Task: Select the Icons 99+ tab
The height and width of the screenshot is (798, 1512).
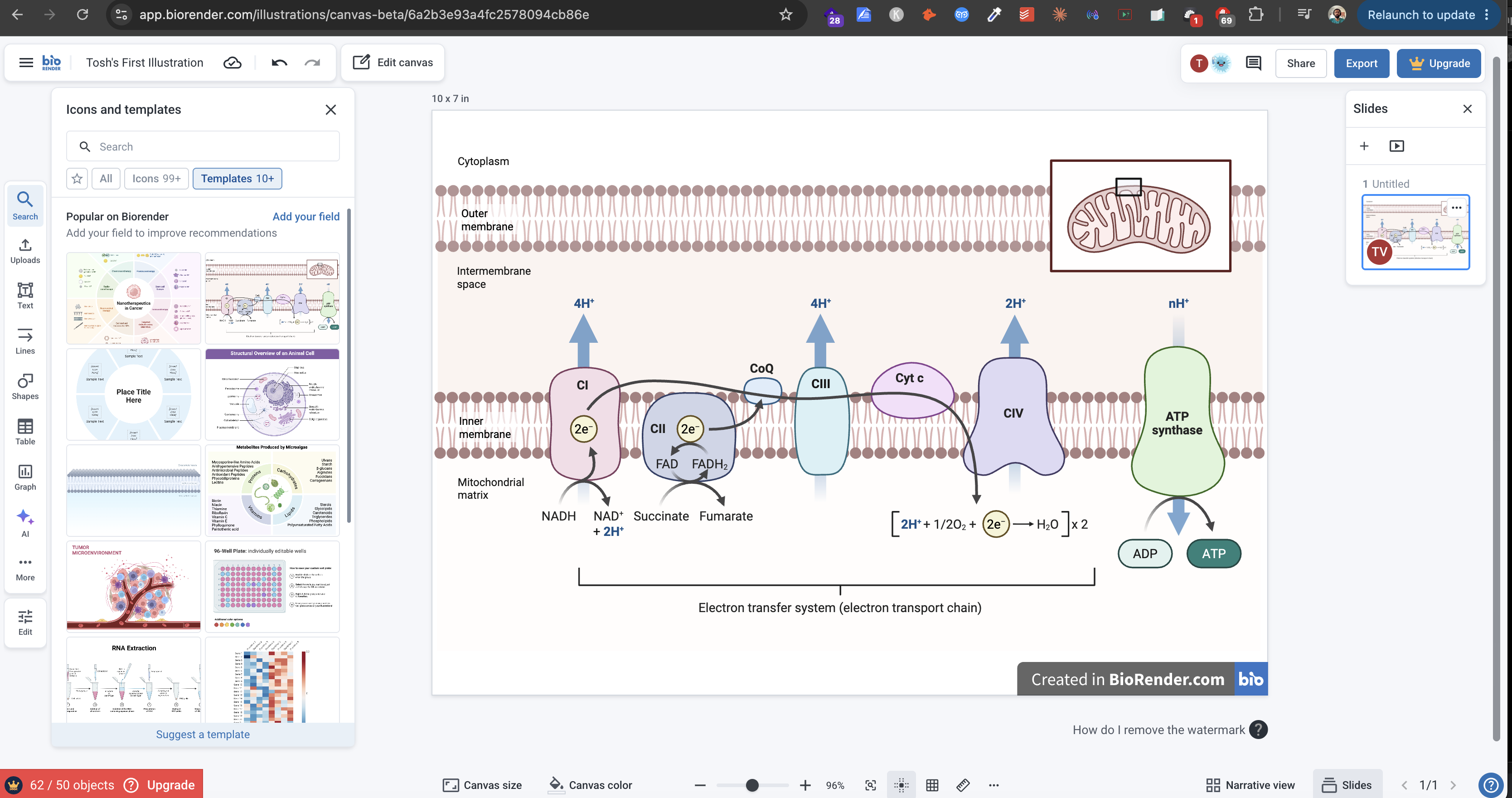Action: [x=156, y=179]
